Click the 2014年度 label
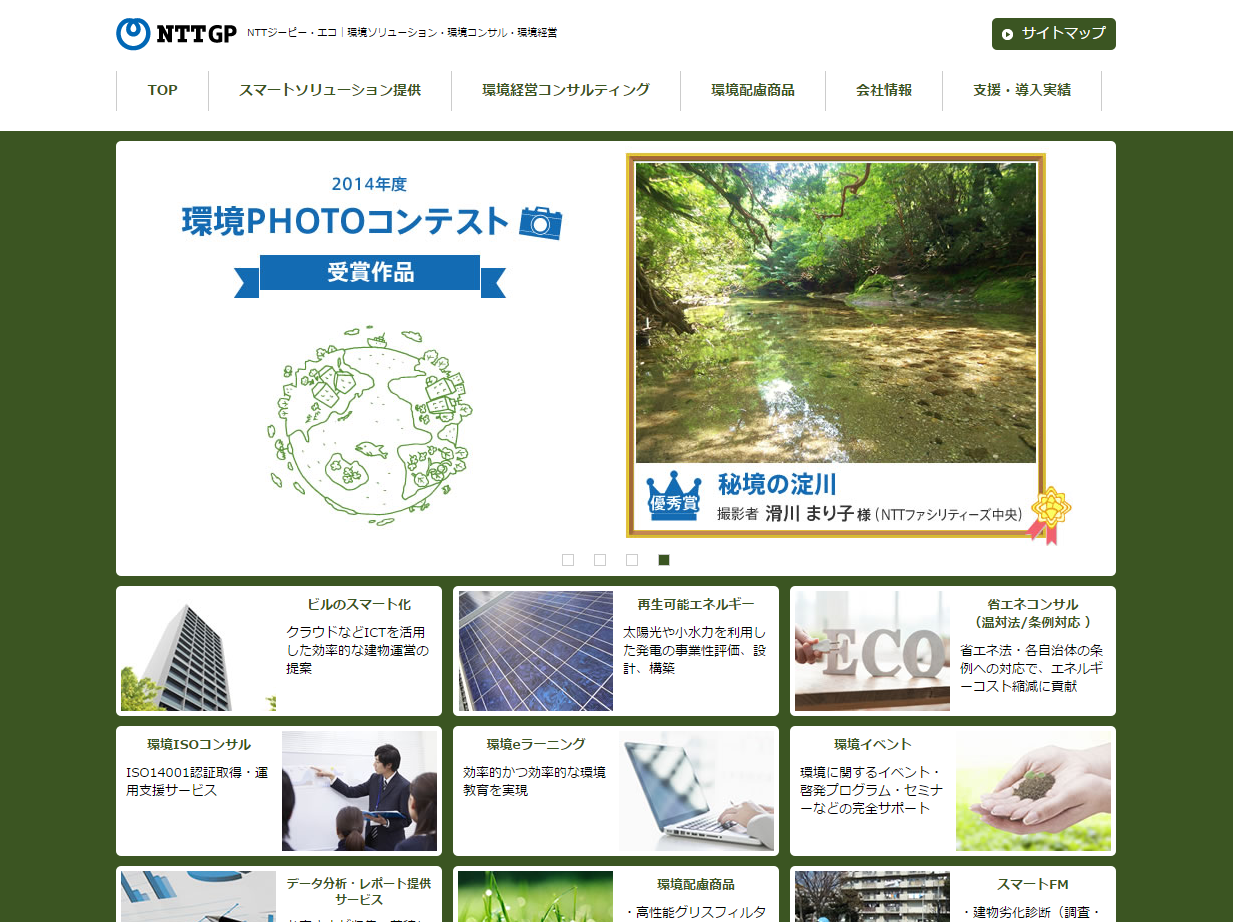Viewport: 1233px width, 922px height. (369, 184)
